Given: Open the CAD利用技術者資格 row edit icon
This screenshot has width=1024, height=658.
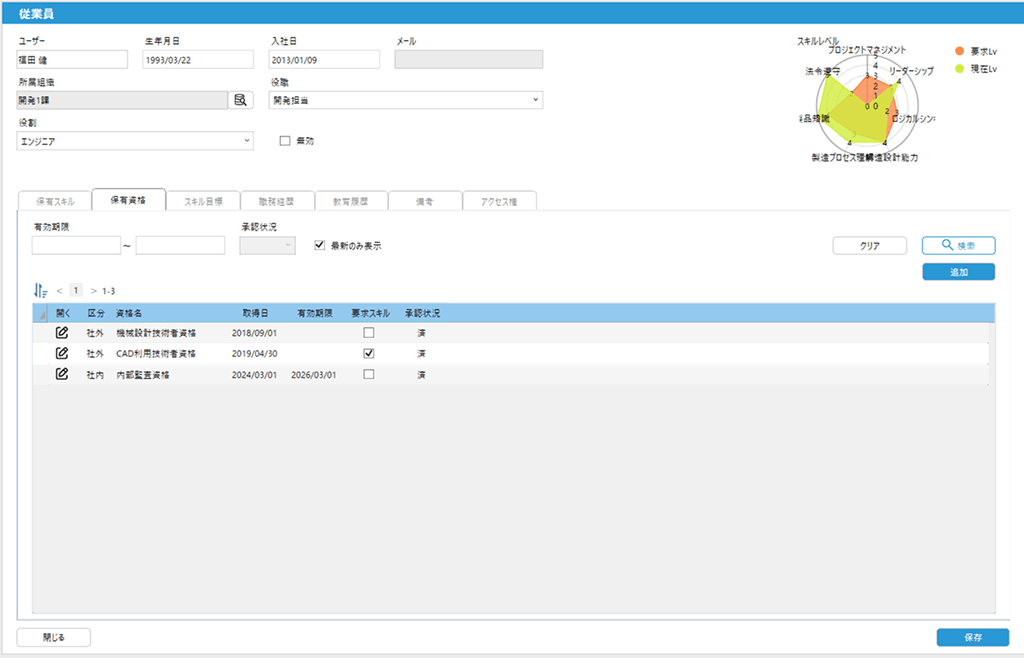Looking at the screenshot, I should [x=62, y=353].
